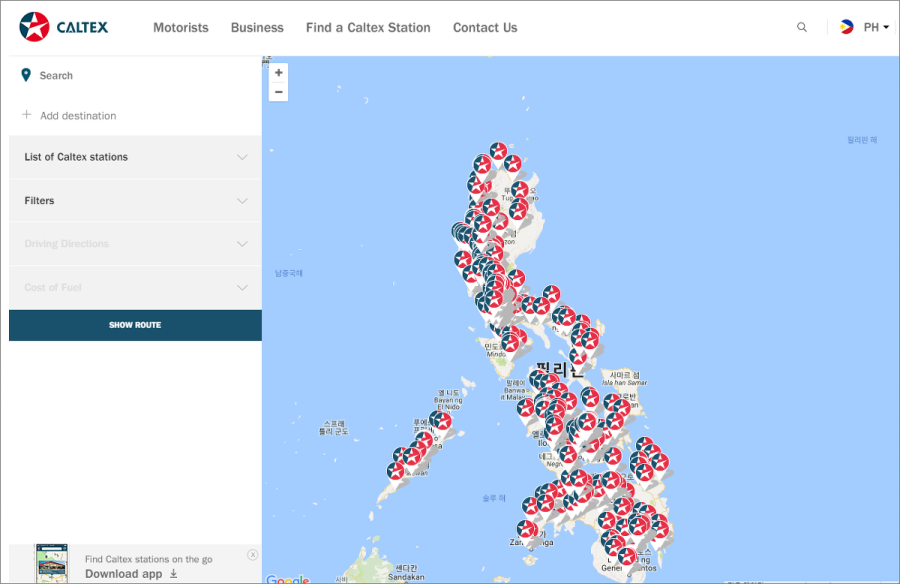Image resolution: width=900 pixels, height=584 pixels.
Task: Open the PH country selector dropdown
Action: 876,28
